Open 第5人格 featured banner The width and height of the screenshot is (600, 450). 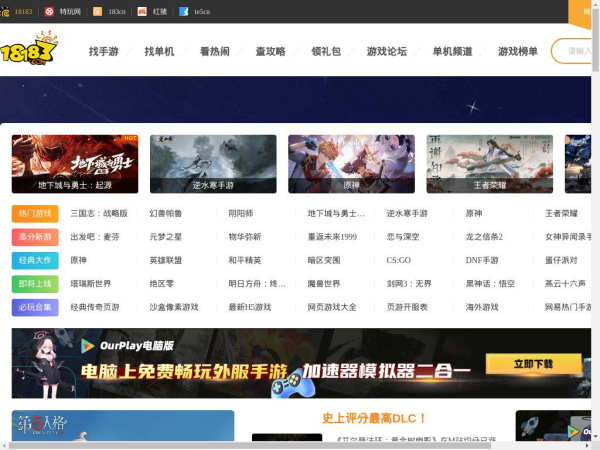click(x=123, y=426)
